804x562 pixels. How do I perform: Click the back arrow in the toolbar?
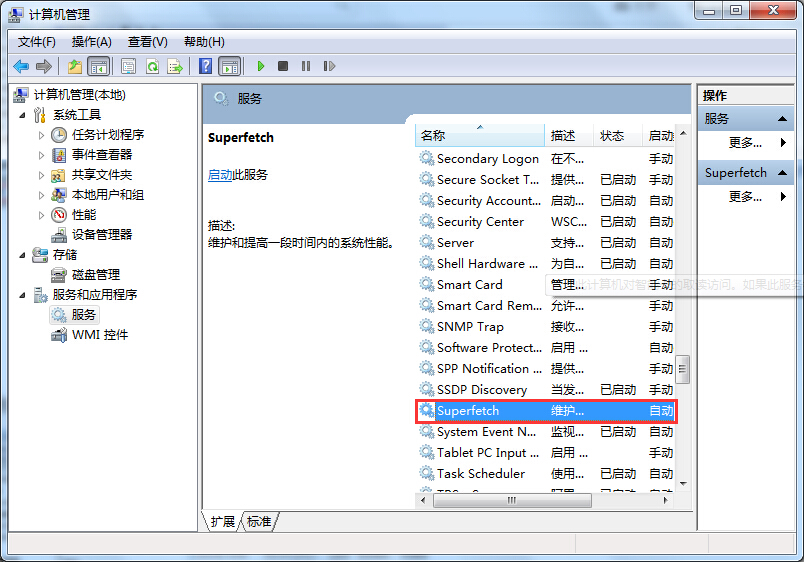coord(21,66)
